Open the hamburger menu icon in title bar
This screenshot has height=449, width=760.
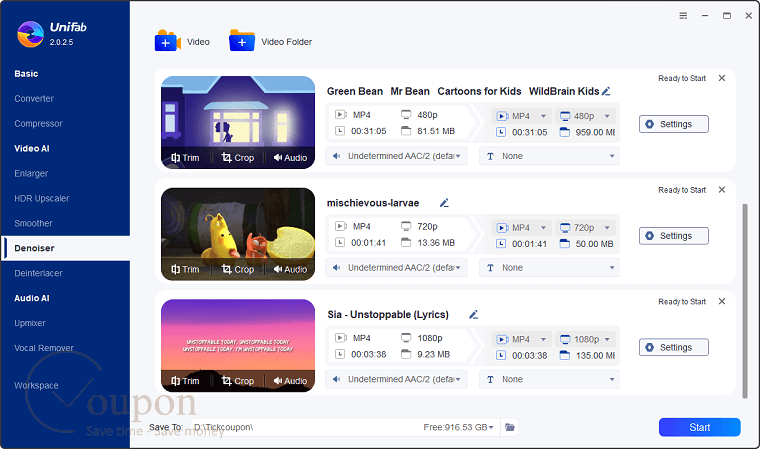tap(683, 16)
